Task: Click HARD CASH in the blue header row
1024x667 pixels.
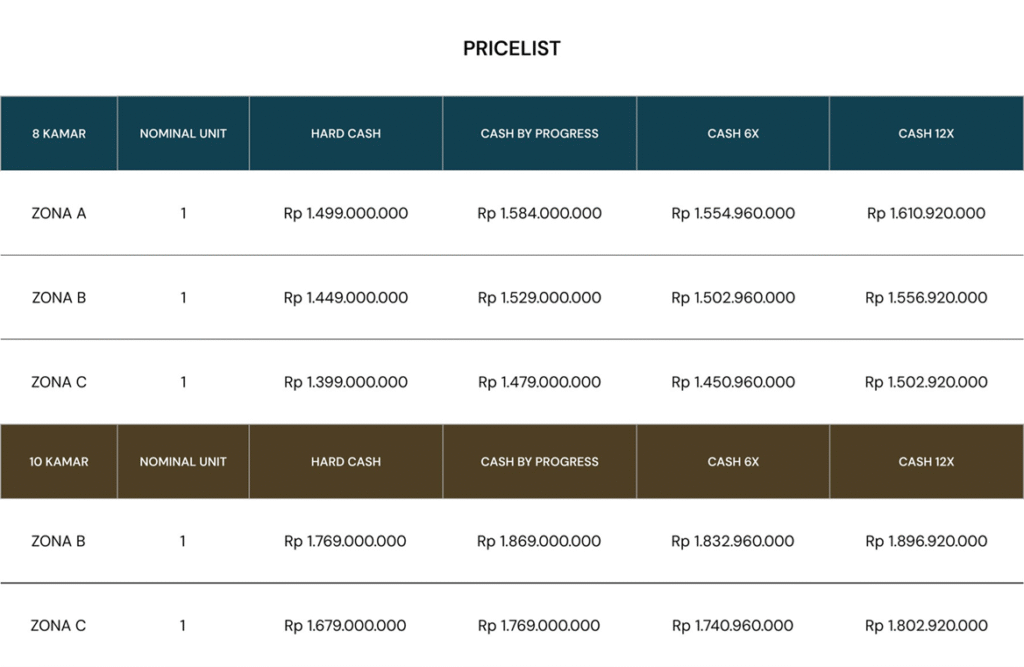Action: pos(345,133)
